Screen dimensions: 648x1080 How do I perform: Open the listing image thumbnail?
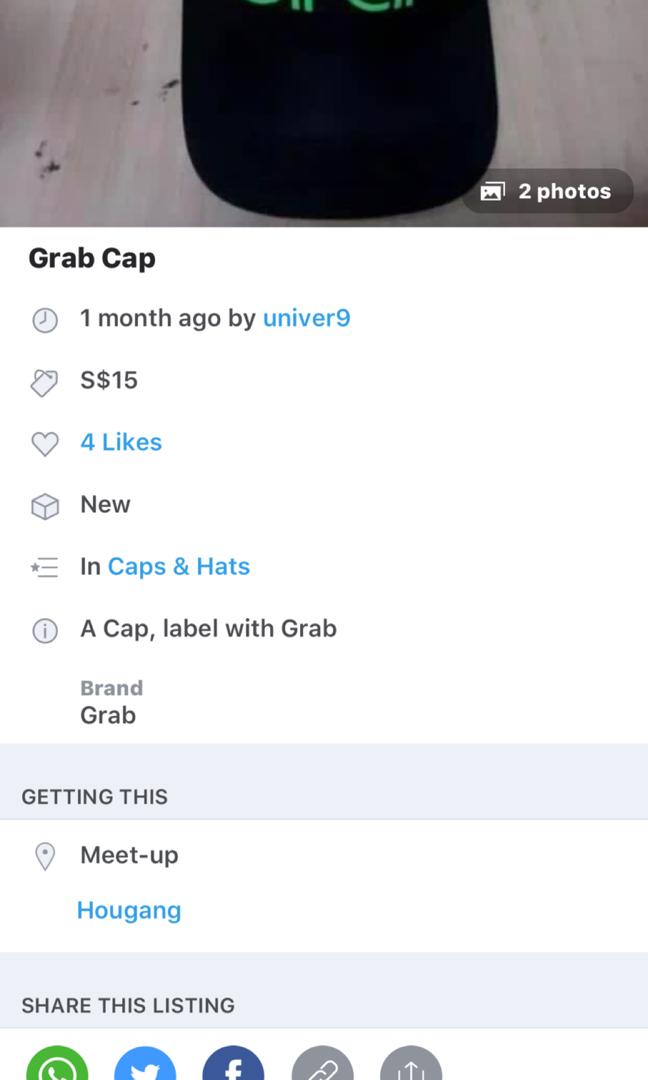click(324, 110)
